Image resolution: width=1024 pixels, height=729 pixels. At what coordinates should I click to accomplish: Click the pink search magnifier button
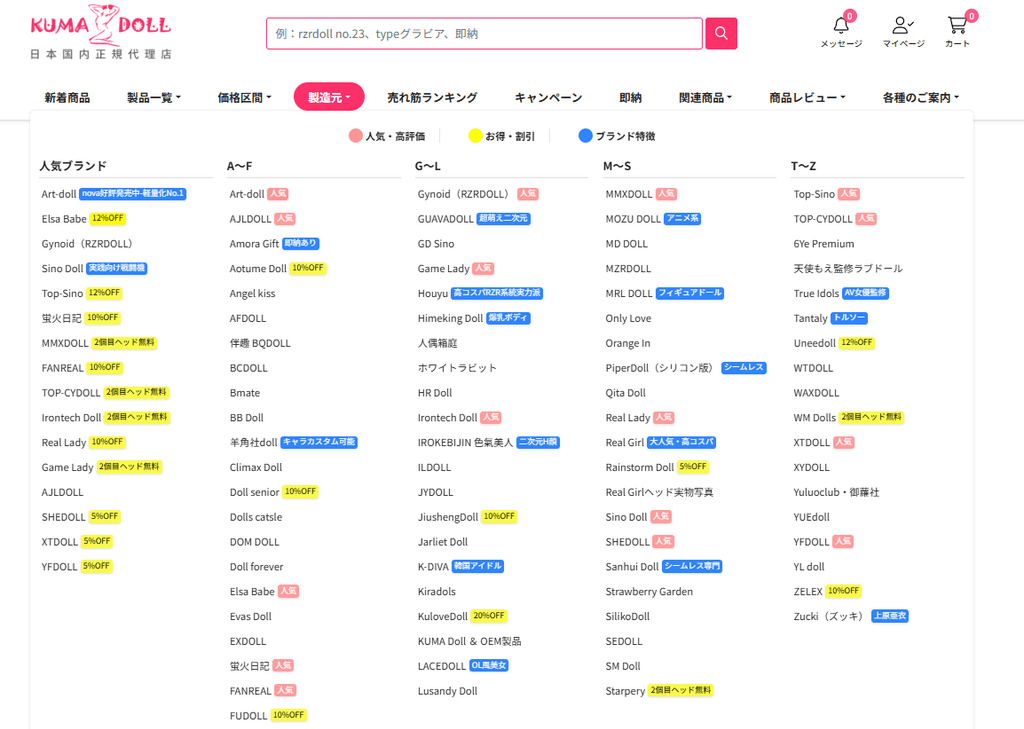[721, 33]
